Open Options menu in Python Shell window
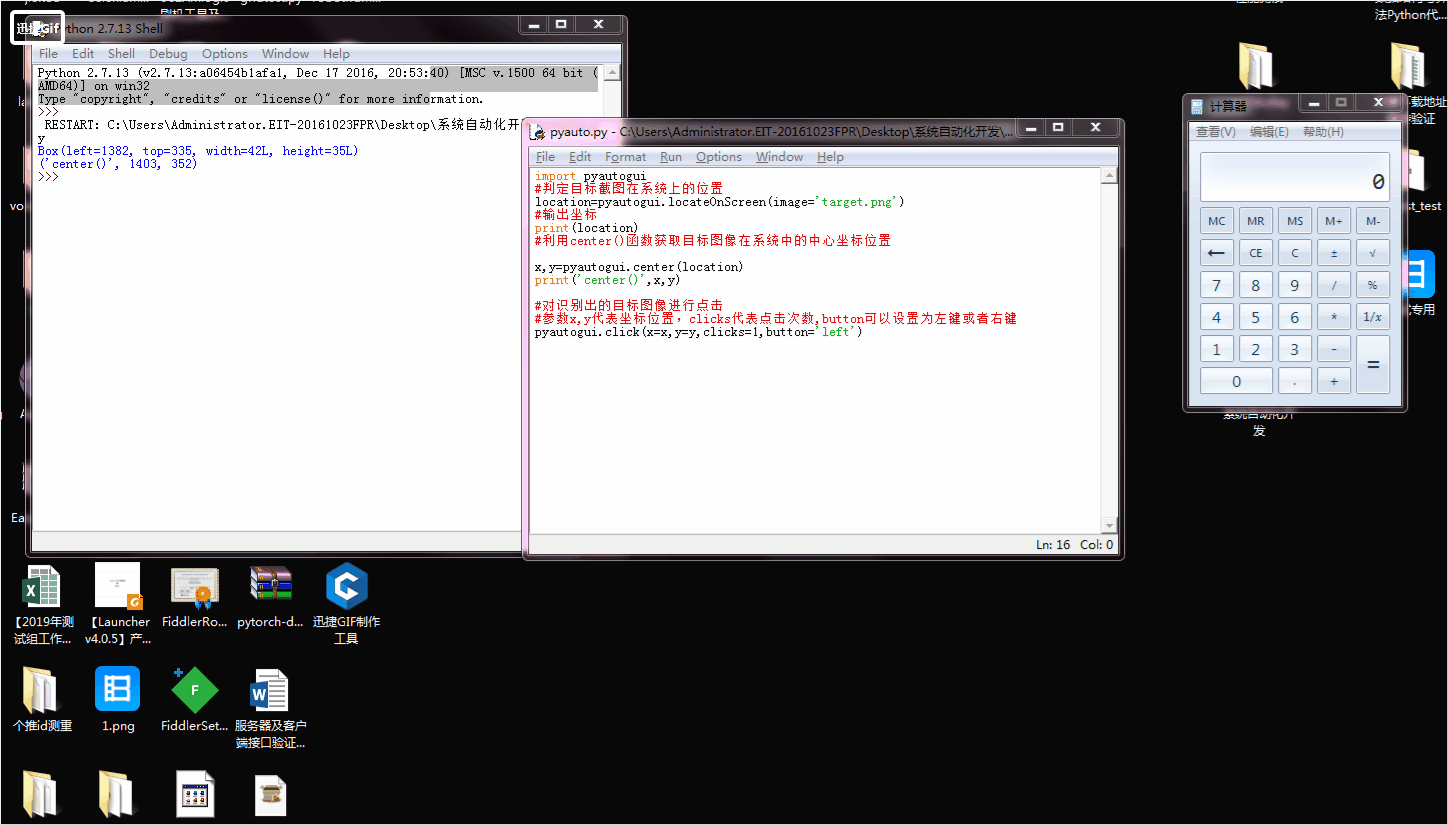The image size is (1448, 825). [225, 54]
